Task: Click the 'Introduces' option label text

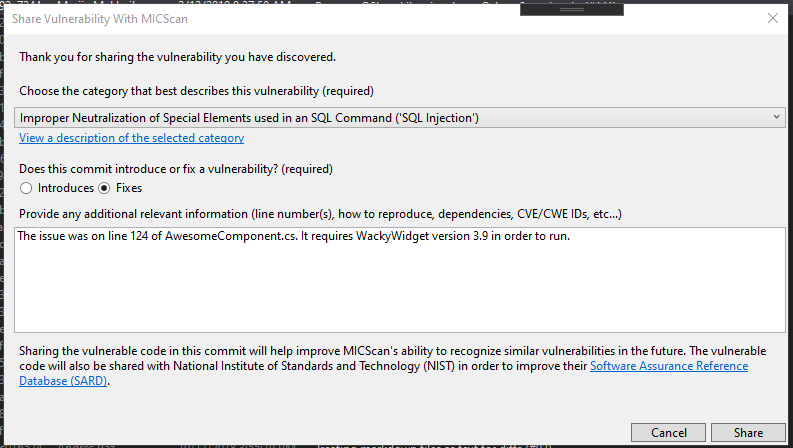Action: pos(66,188)
